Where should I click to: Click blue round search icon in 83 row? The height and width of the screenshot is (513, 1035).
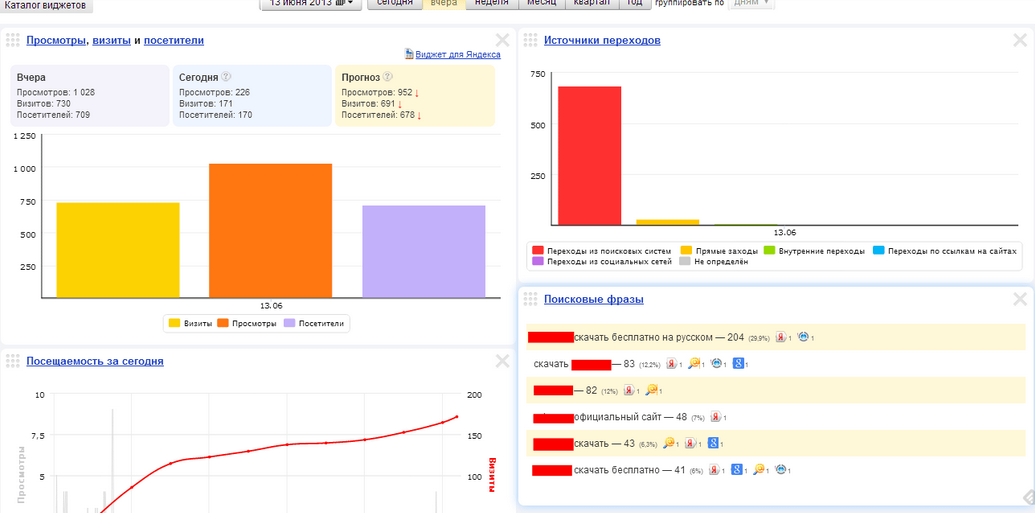pyautogui.click(x=716, y=364)
